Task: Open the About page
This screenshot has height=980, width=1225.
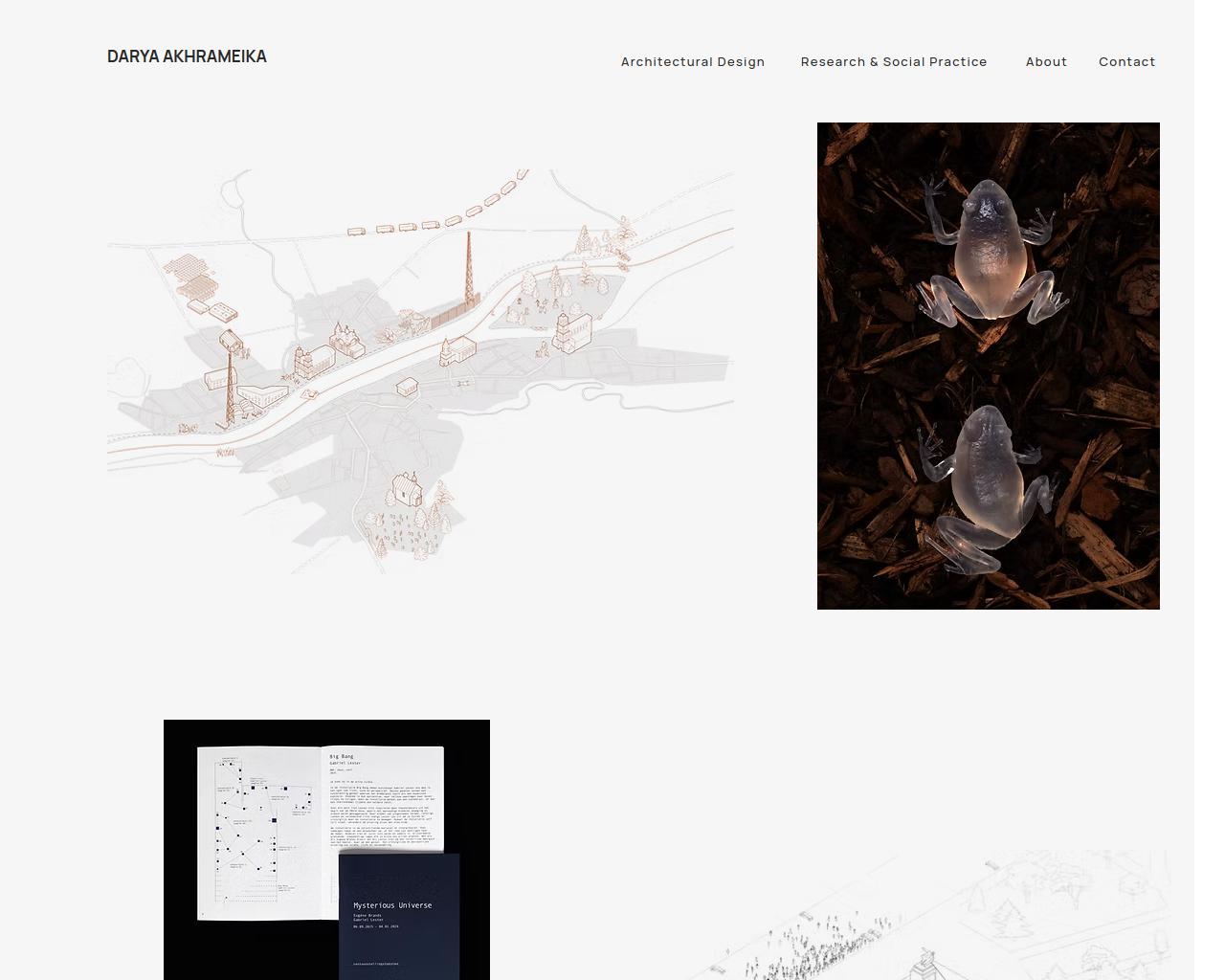Action: [1046, 61]
